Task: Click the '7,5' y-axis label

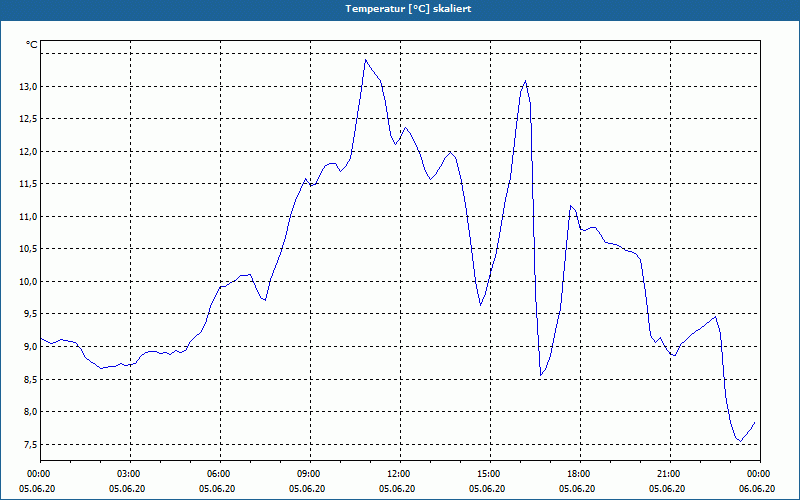Action: coord(30,444)
